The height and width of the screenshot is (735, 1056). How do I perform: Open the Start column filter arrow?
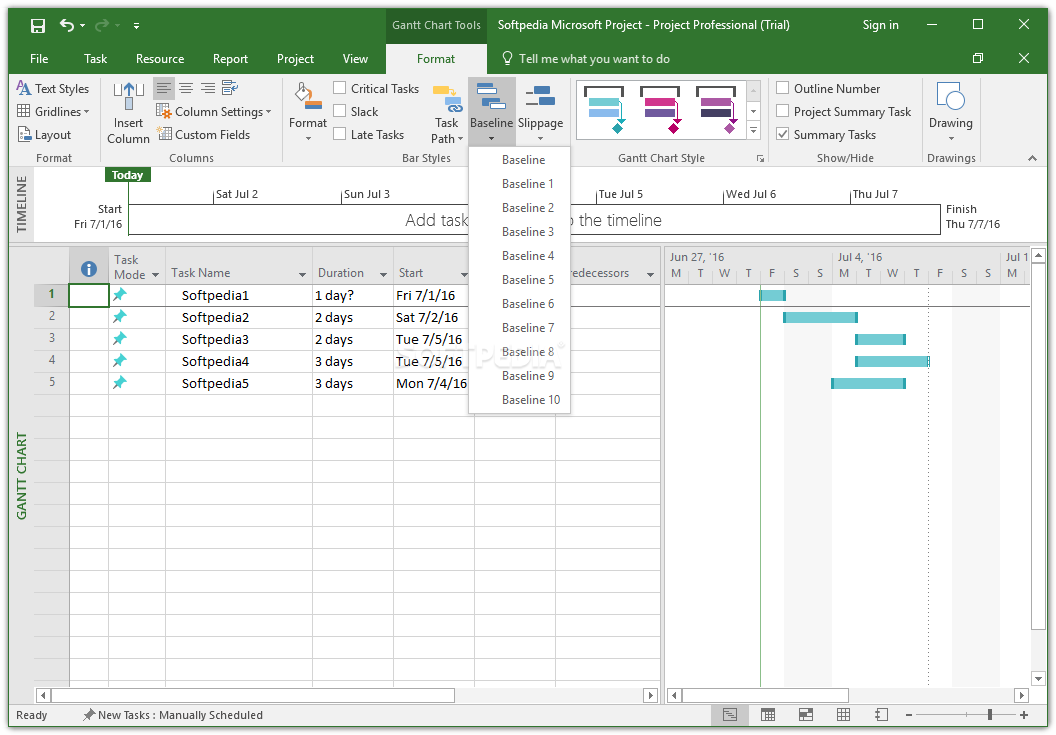(x=464, y=275)
